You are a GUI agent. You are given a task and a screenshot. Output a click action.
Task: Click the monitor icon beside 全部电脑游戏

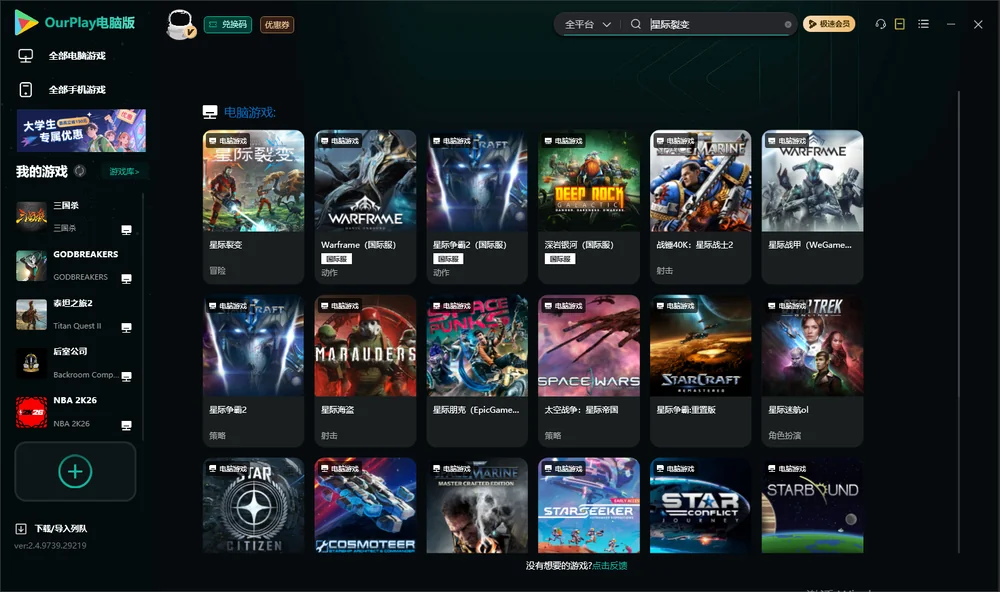[26, 56]
